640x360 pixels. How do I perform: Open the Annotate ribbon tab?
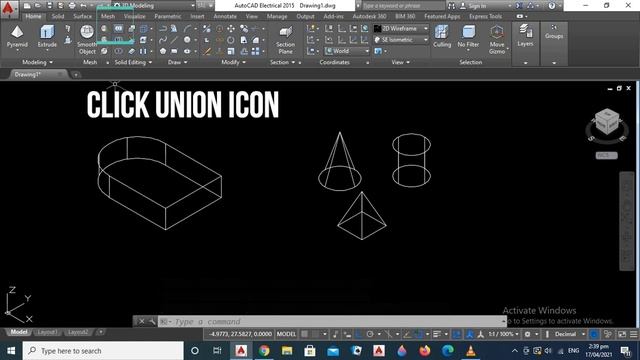click(225, 16)
